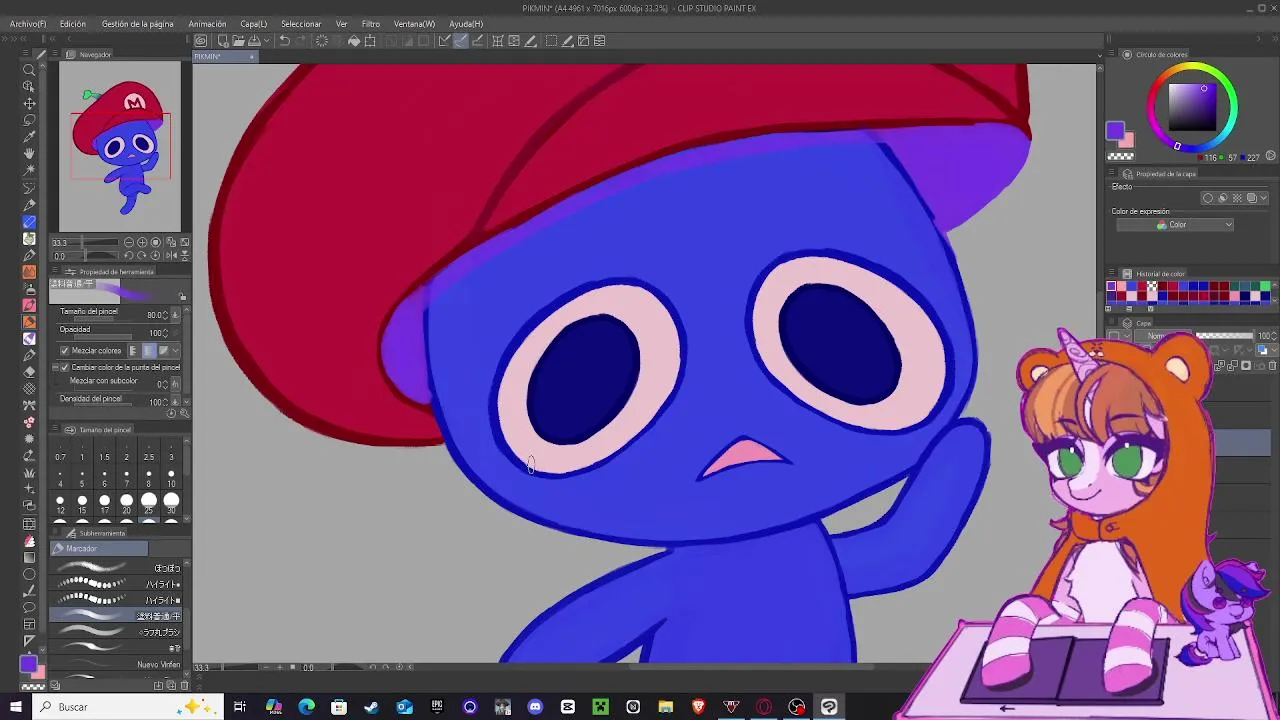Select the Zoom magnifier tool
The width and height of the screenshot is (1280, 720).
[29, 69]
